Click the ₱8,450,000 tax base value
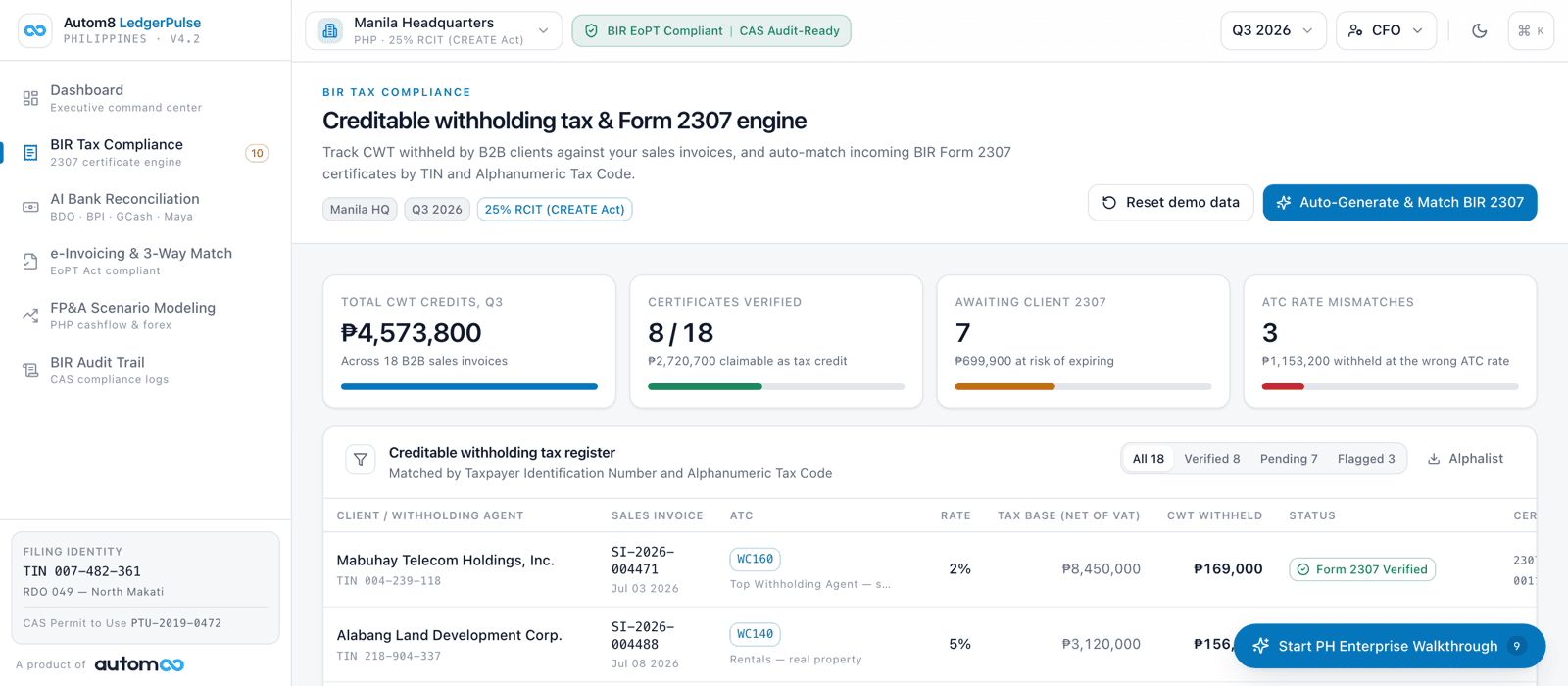 pyautogui.click(x=1102, y=569)
